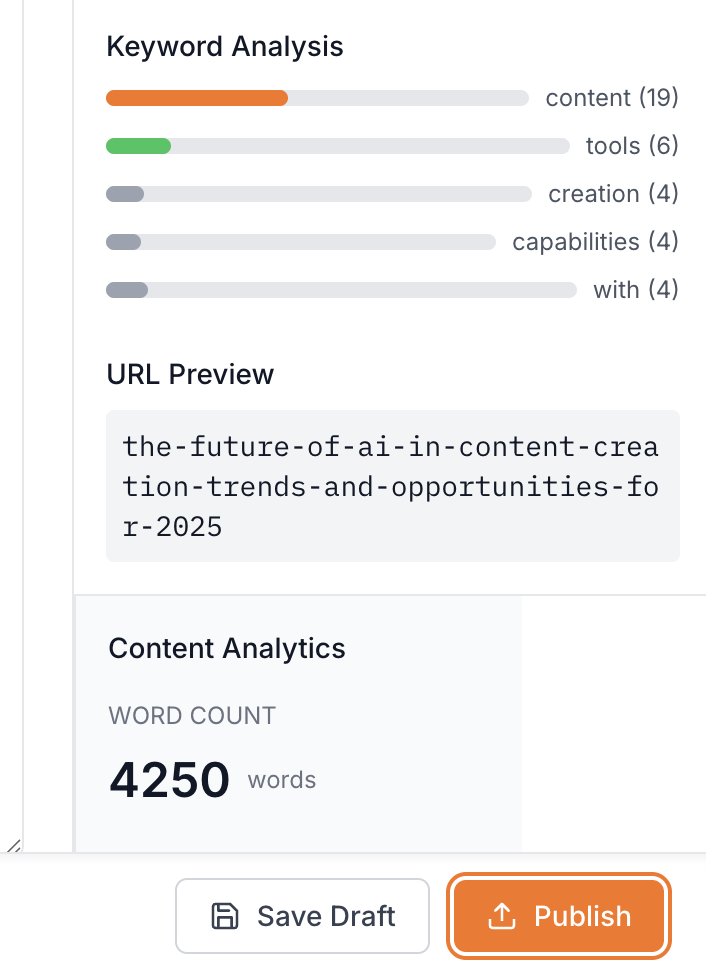Click the 4250 word count value
The height and width of the screenshot is (974, 706).
tap(168, 778)
